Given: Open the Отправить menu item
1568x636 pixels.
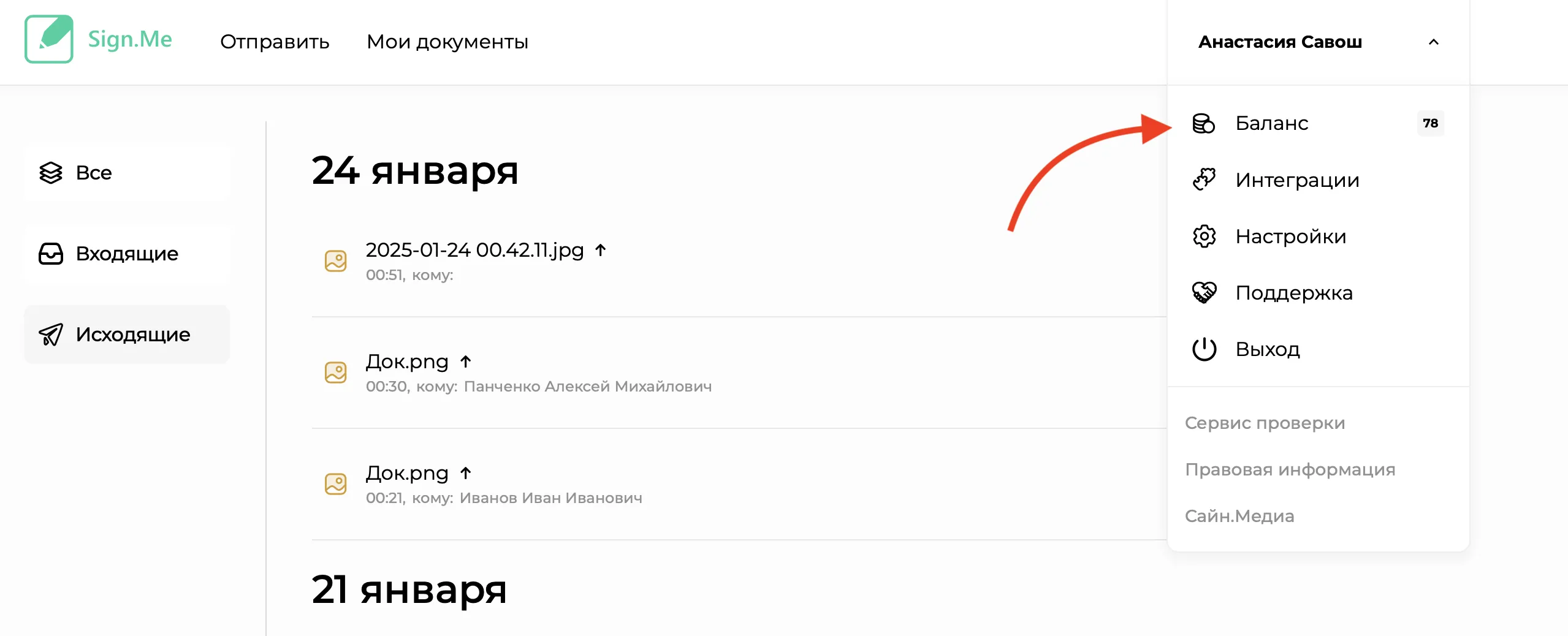Looking at the screenshot, I should (275, 42).
